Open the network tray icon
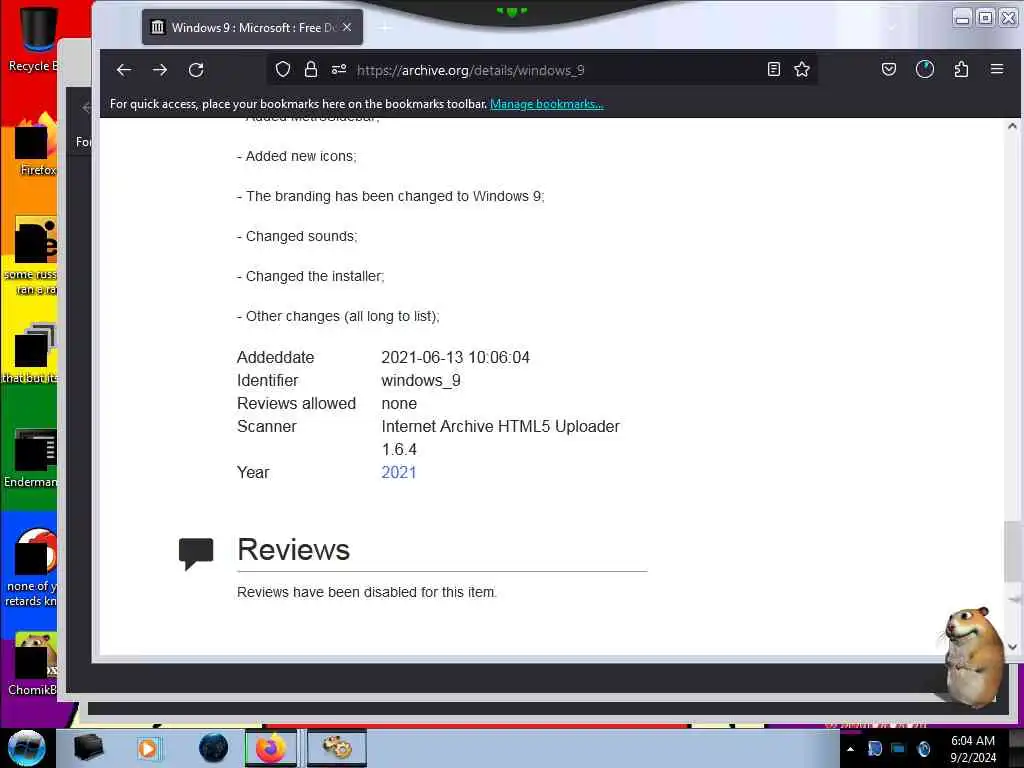This screenshot has height=768, width=1024. (899, 748)
